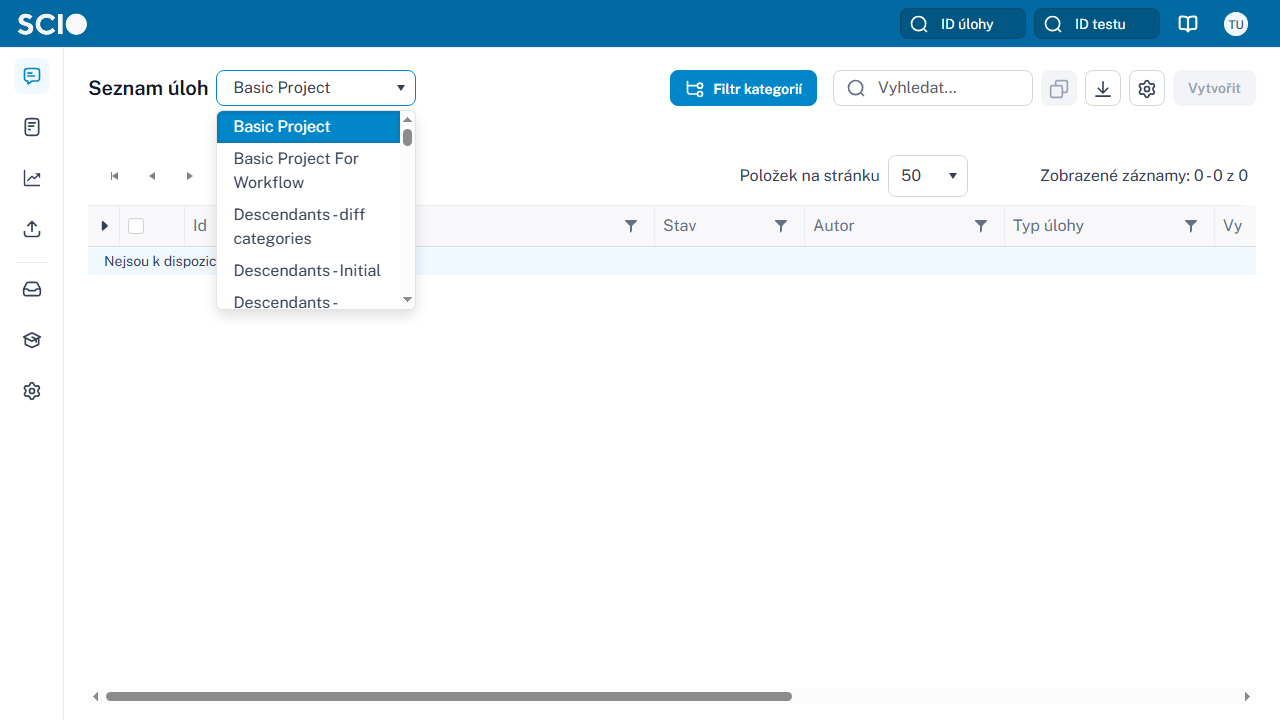Open the table settings gear button
The image size is (1280, 720).
coord(1147,88)
